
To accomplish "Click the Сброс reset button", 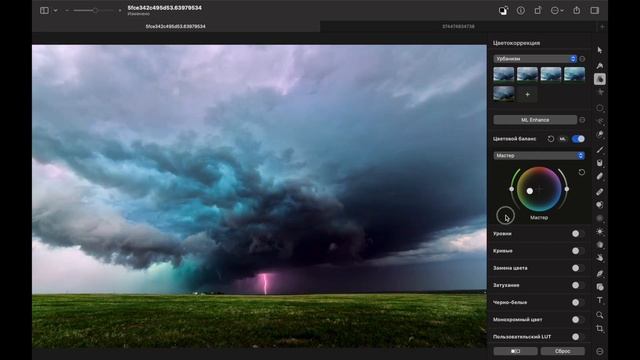I will point(562,351).
